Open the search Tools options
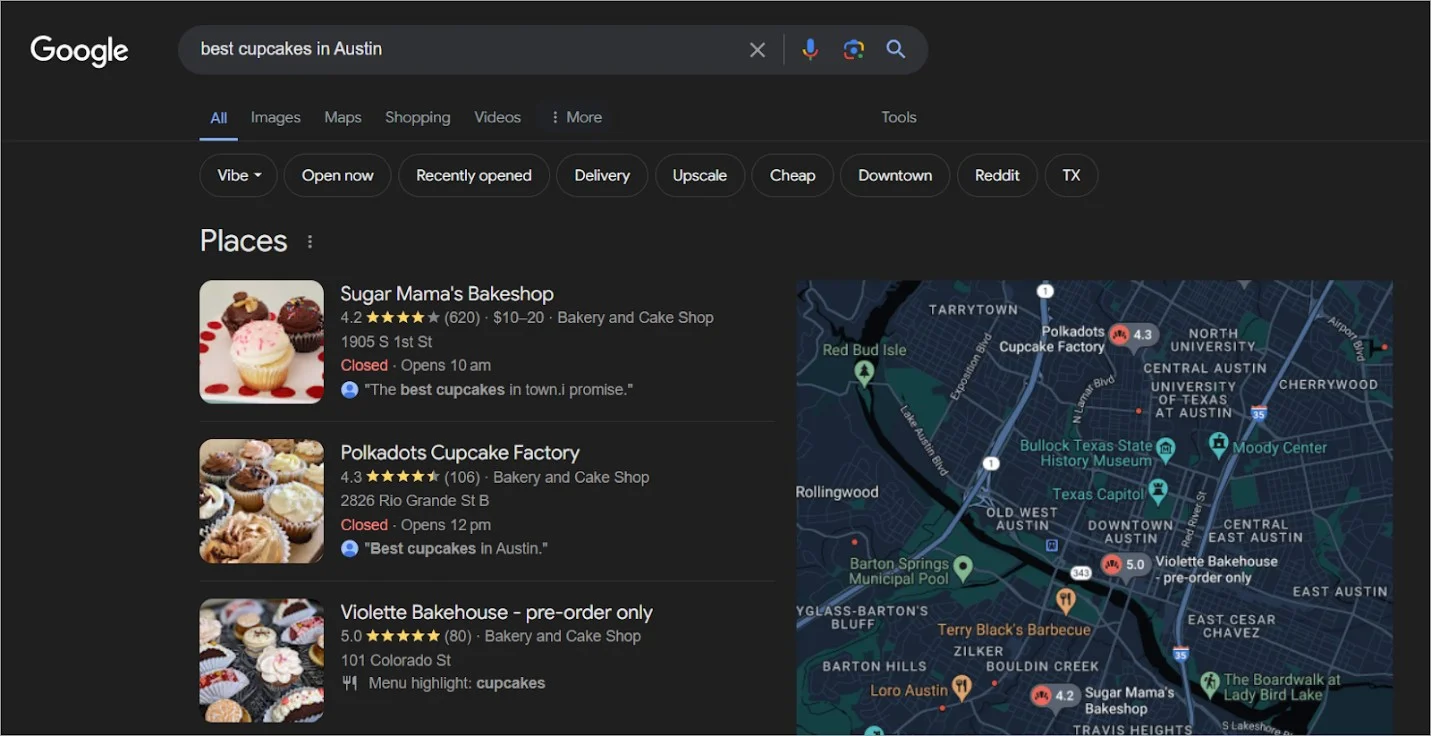Image resolution: width=1431 pixels, height=736 pixels. (x=899, y=117)
